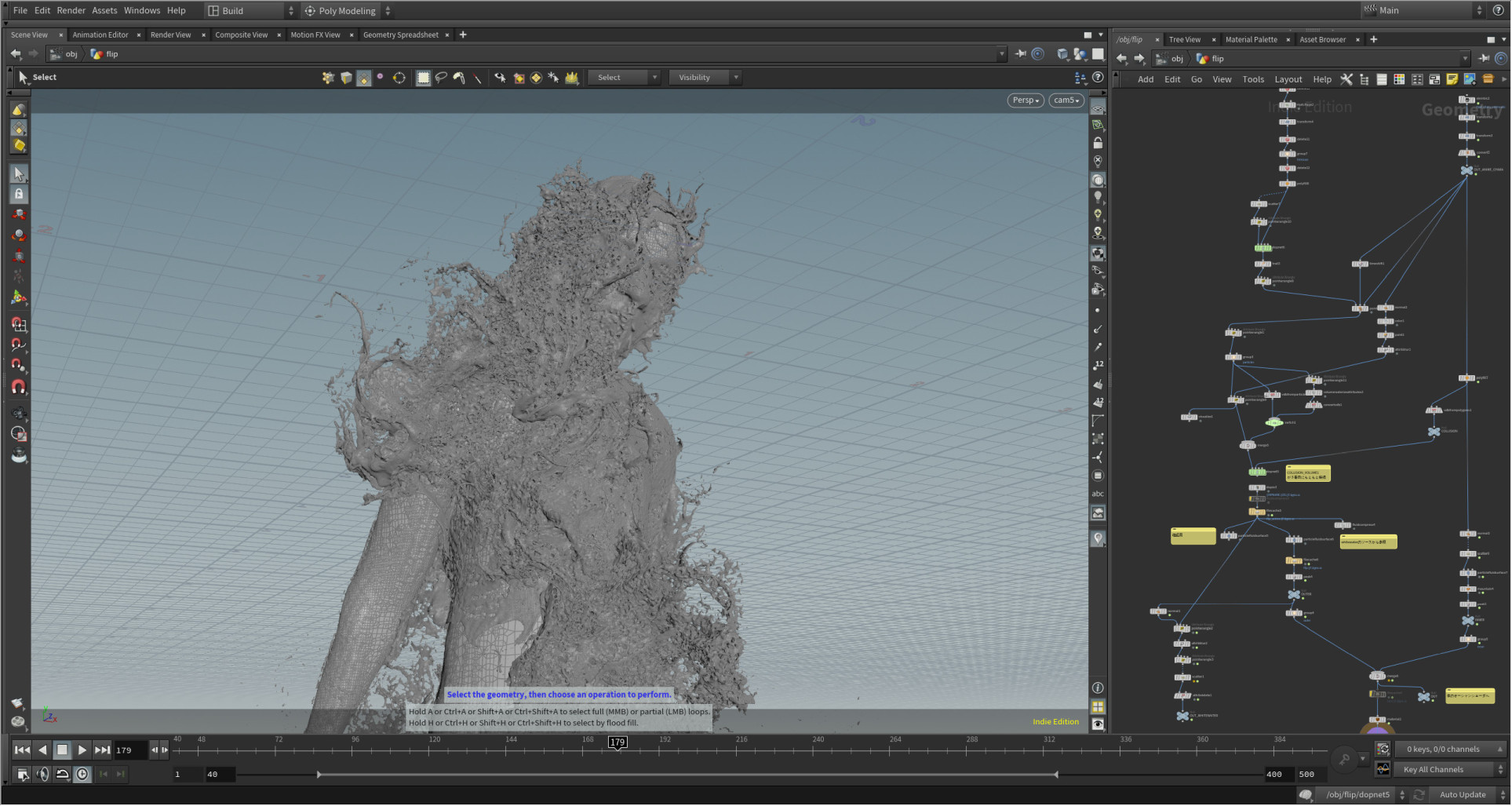This screenshot has height=806, width=1512.
Task: Toggle the small point selection mode icon
Action: 381,77
